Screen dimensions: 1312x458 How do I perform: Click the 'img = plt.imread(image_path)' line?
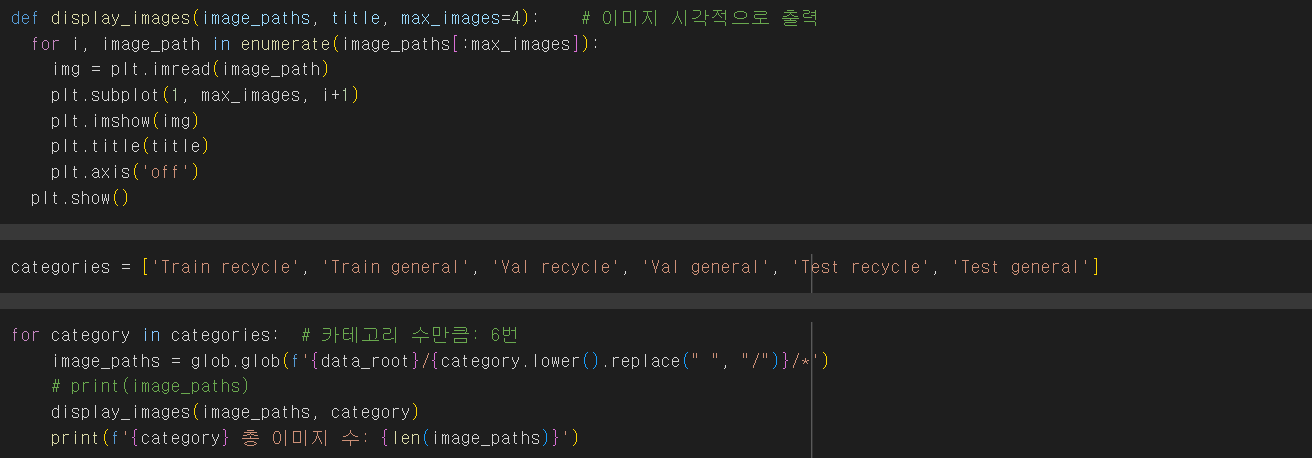point(191,70)
